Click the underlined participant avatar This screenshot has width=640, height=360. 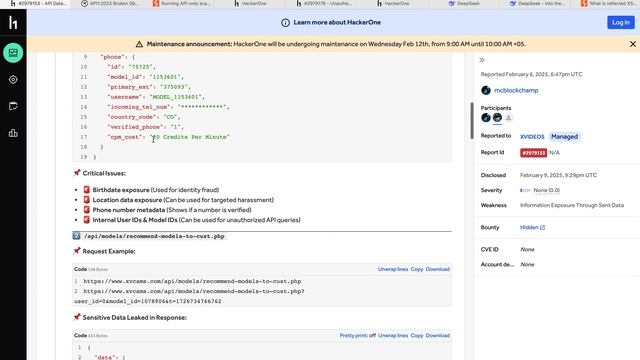pos(497,118)
